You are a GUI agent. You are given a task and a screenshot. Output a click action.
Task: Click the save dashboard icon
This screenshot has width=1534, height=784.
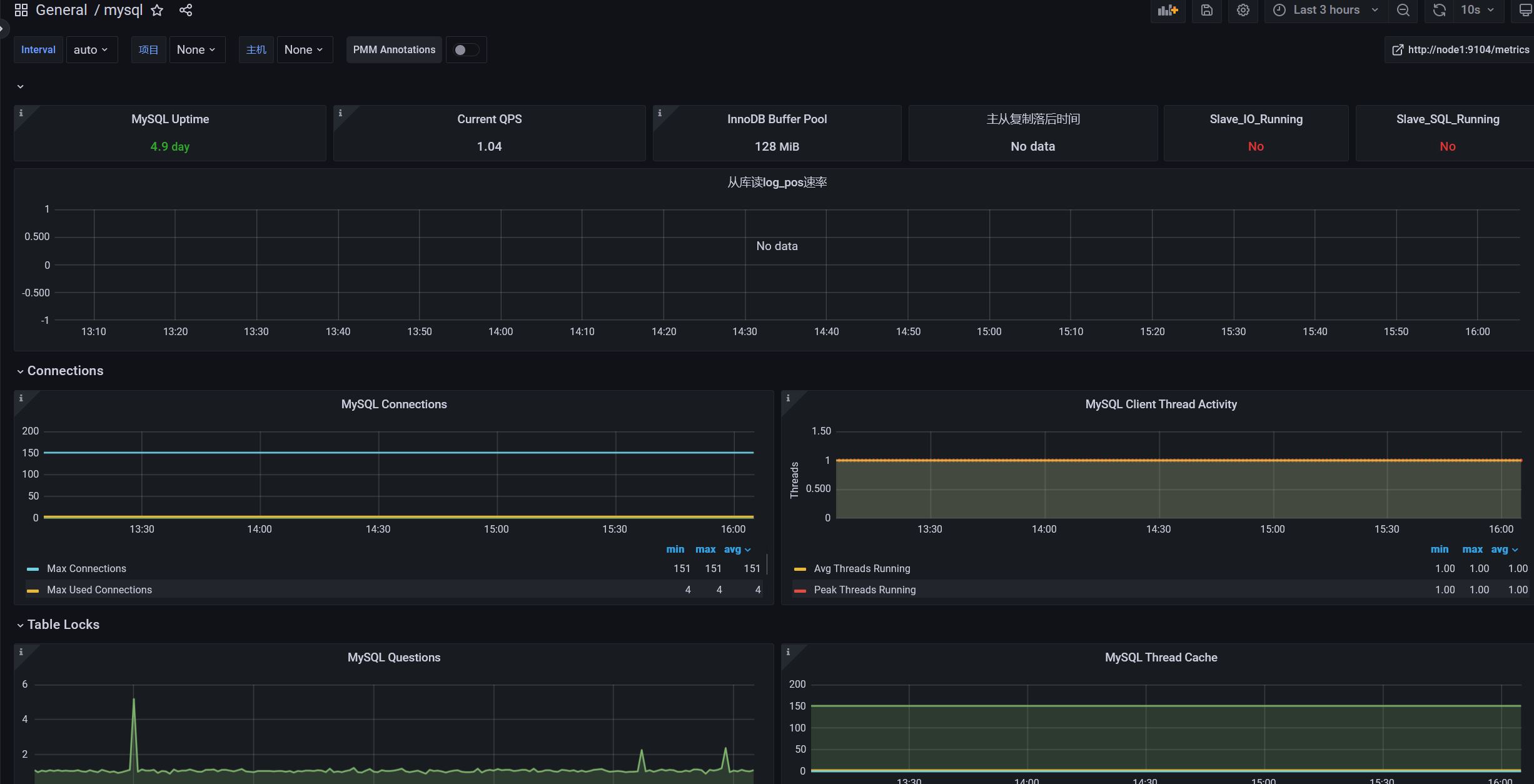pyautogui.click(x=1206, y=10)
